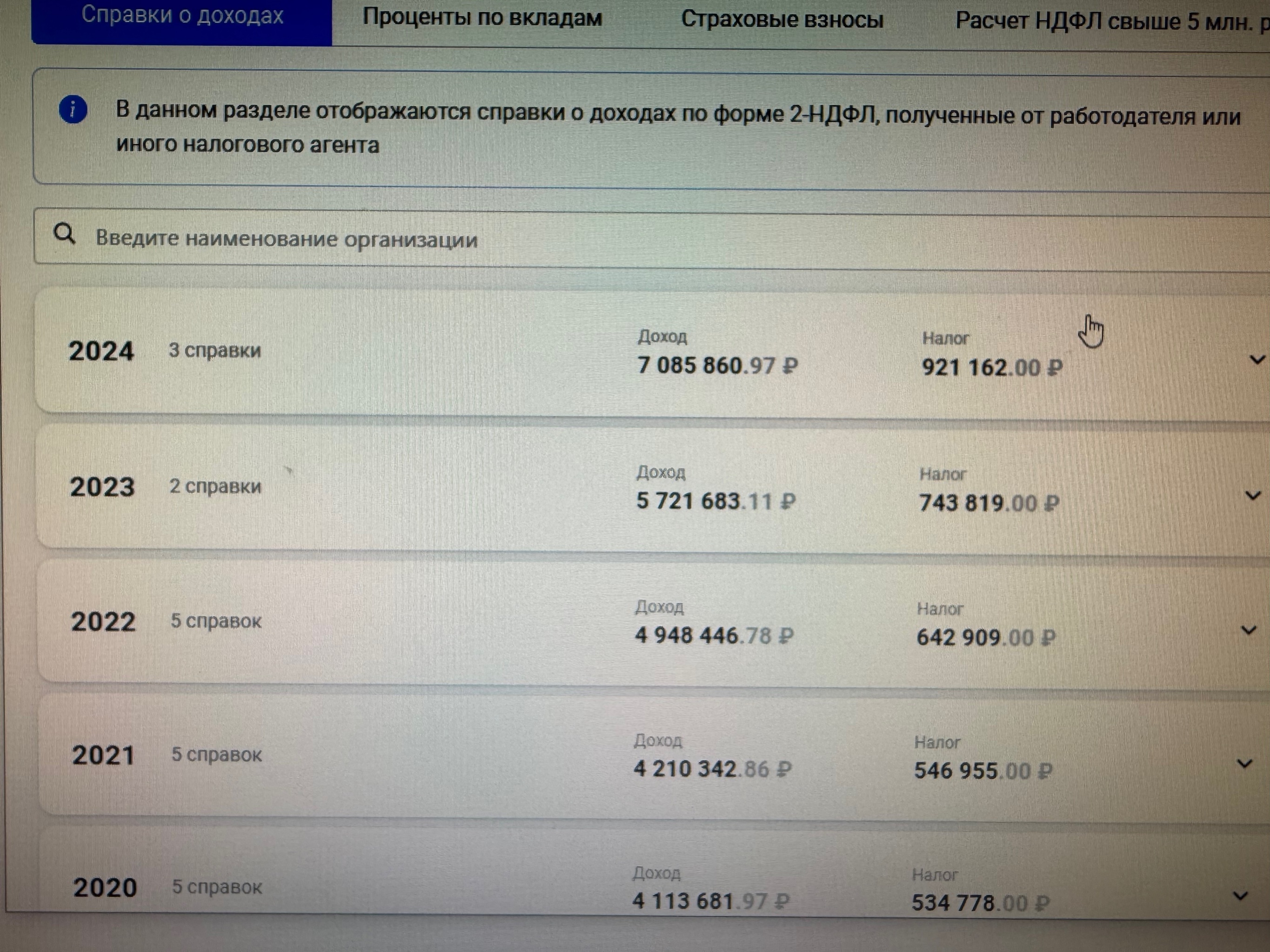Expand the 2021 certificates chevron
Image resolution: width=1270 pixels, height=952 pixels.
(1244, 764)
